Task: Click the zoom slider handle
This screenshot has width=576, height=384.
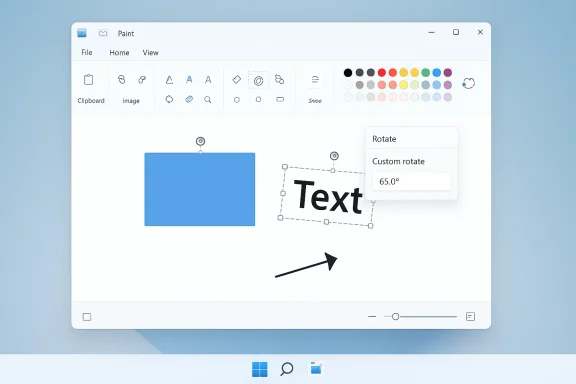Action: pyautogui.click(x=395, y=316)
